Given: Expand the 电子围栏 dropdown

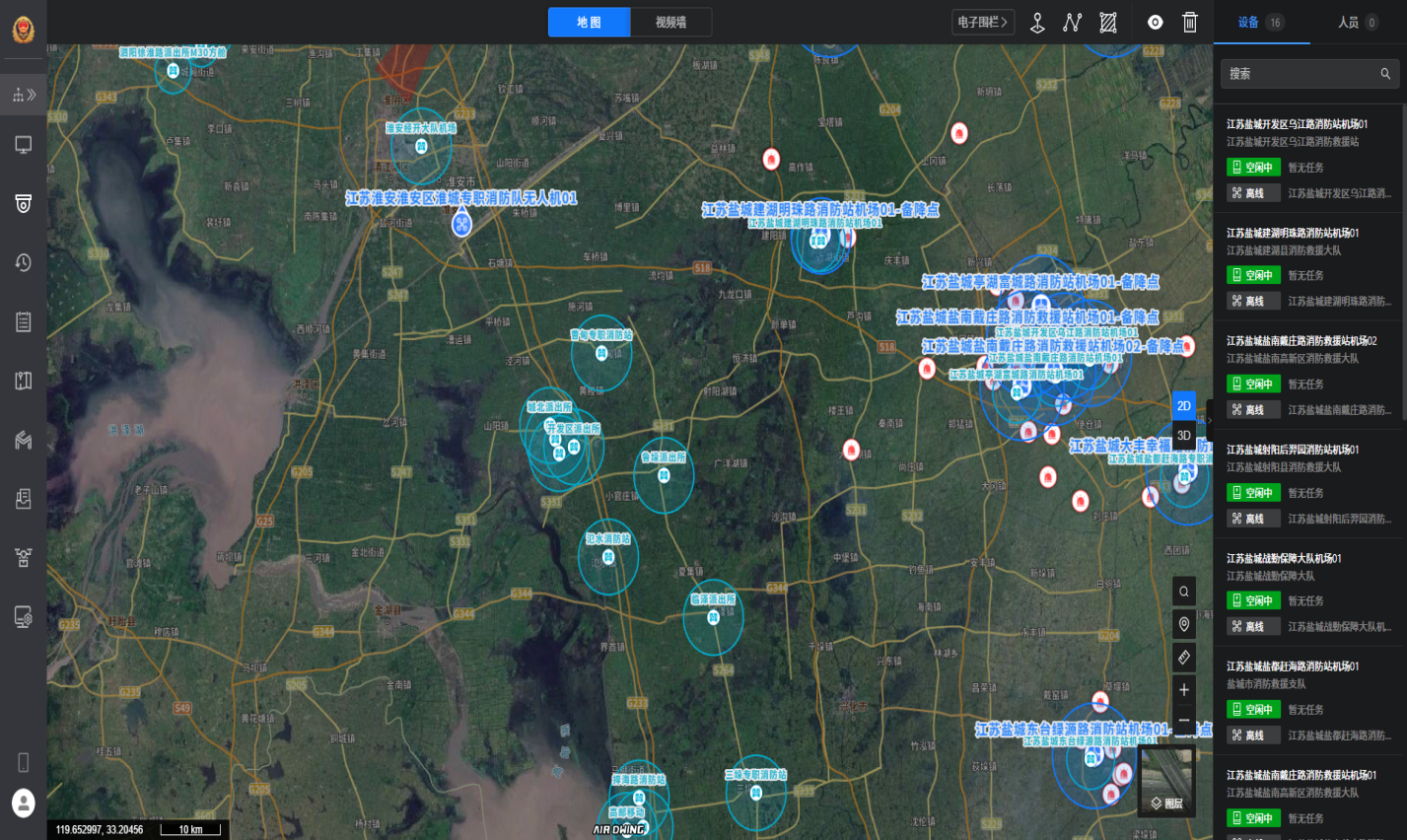Looking at the screenshot, I should coord(982,23).
